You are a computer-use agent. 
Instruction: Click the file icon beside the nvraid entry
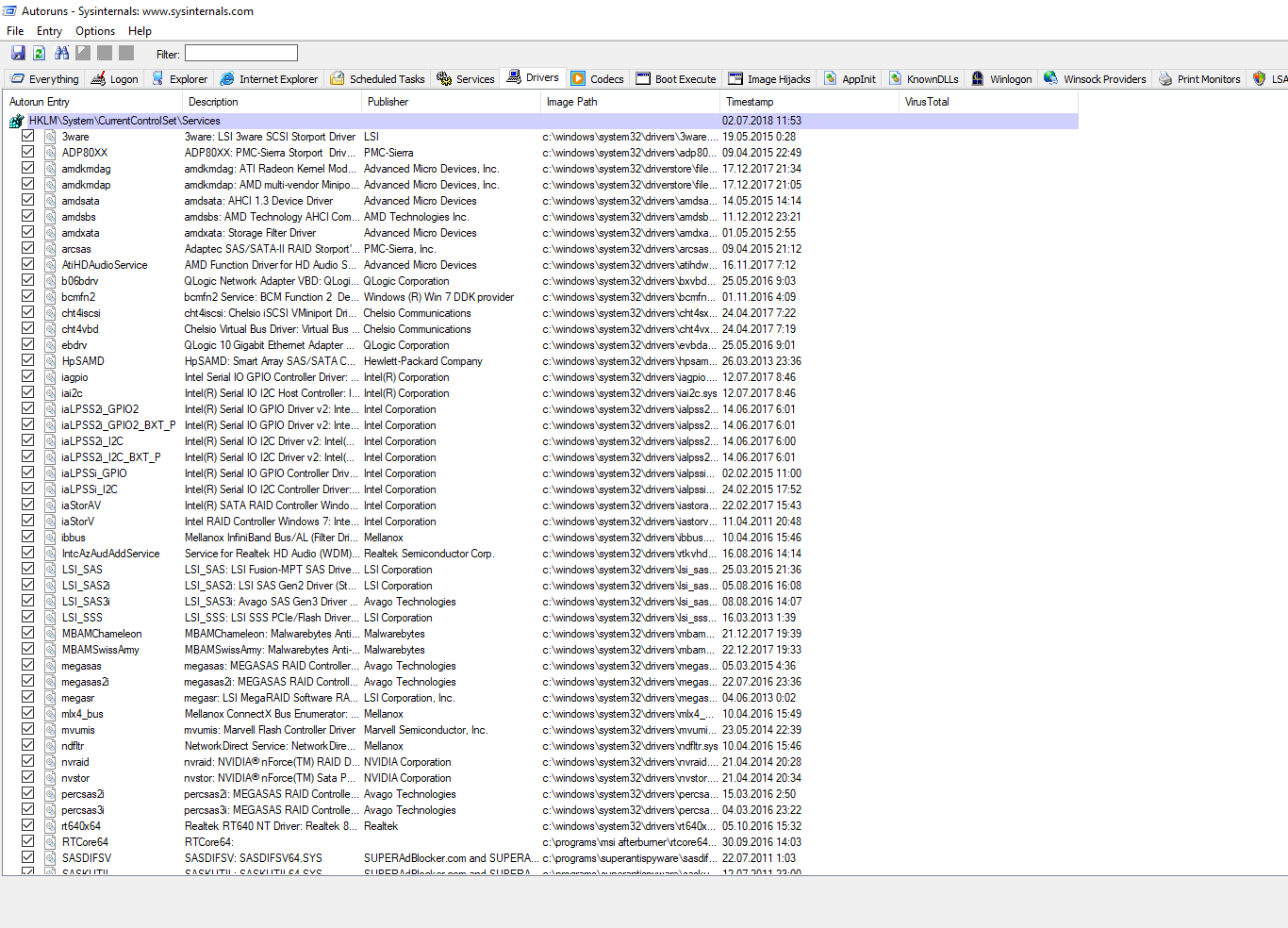click(x=50, y=762)
